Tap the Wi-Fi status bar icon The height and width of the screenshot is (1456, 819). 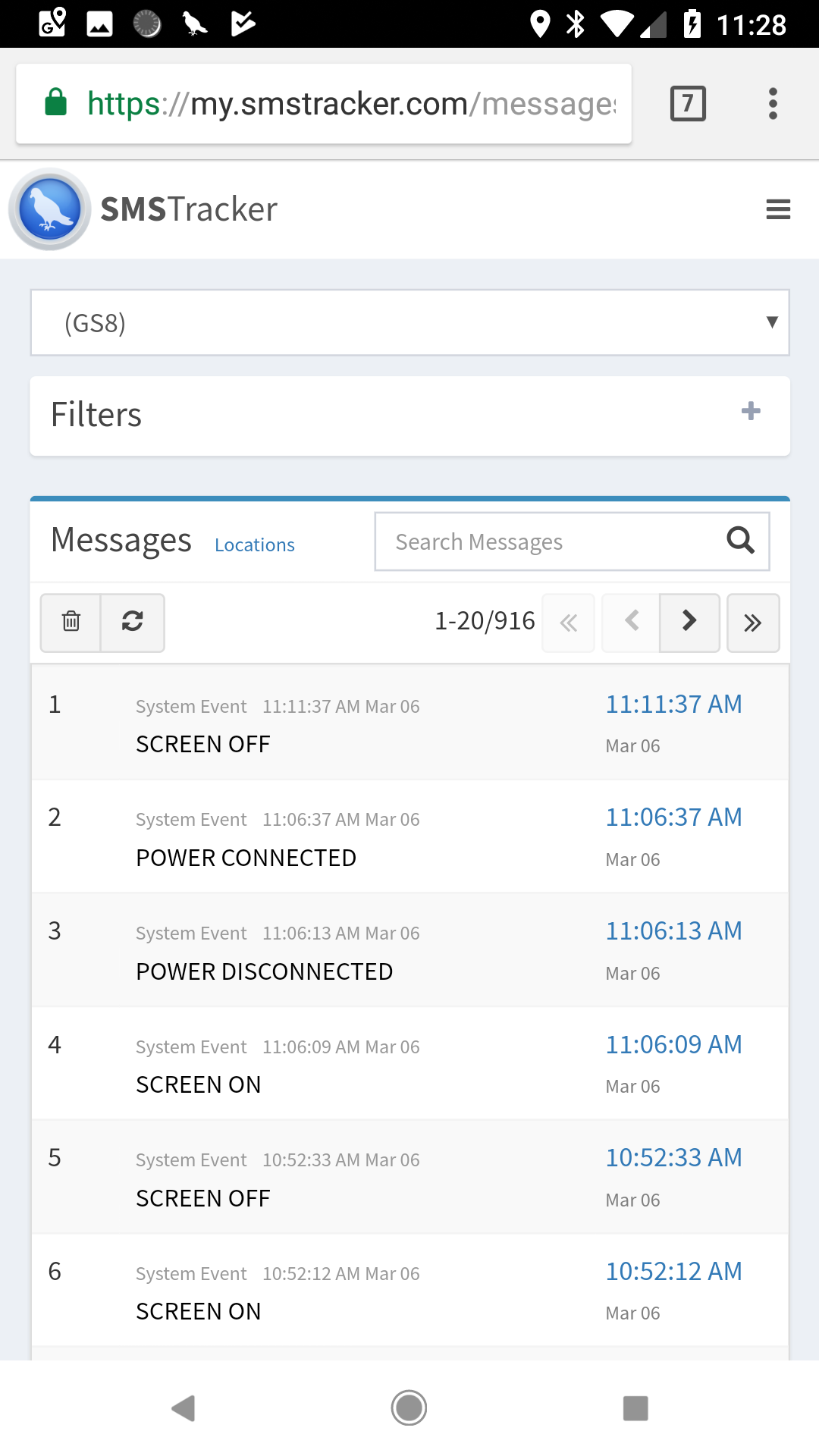point(617,24)
